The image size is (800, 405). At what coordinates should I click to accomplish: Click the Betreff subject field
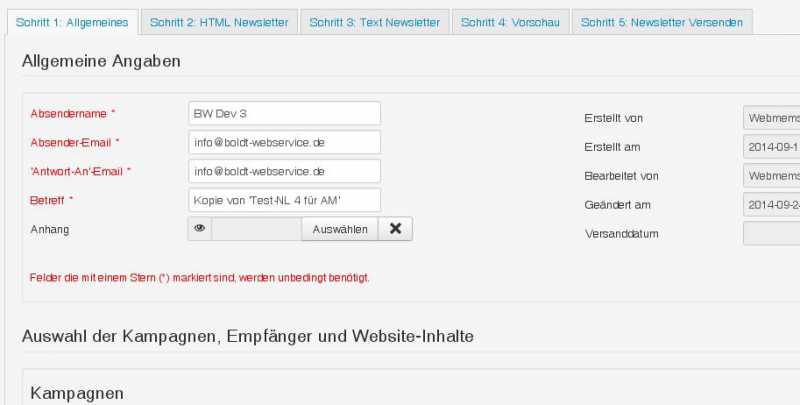point(284,200)
